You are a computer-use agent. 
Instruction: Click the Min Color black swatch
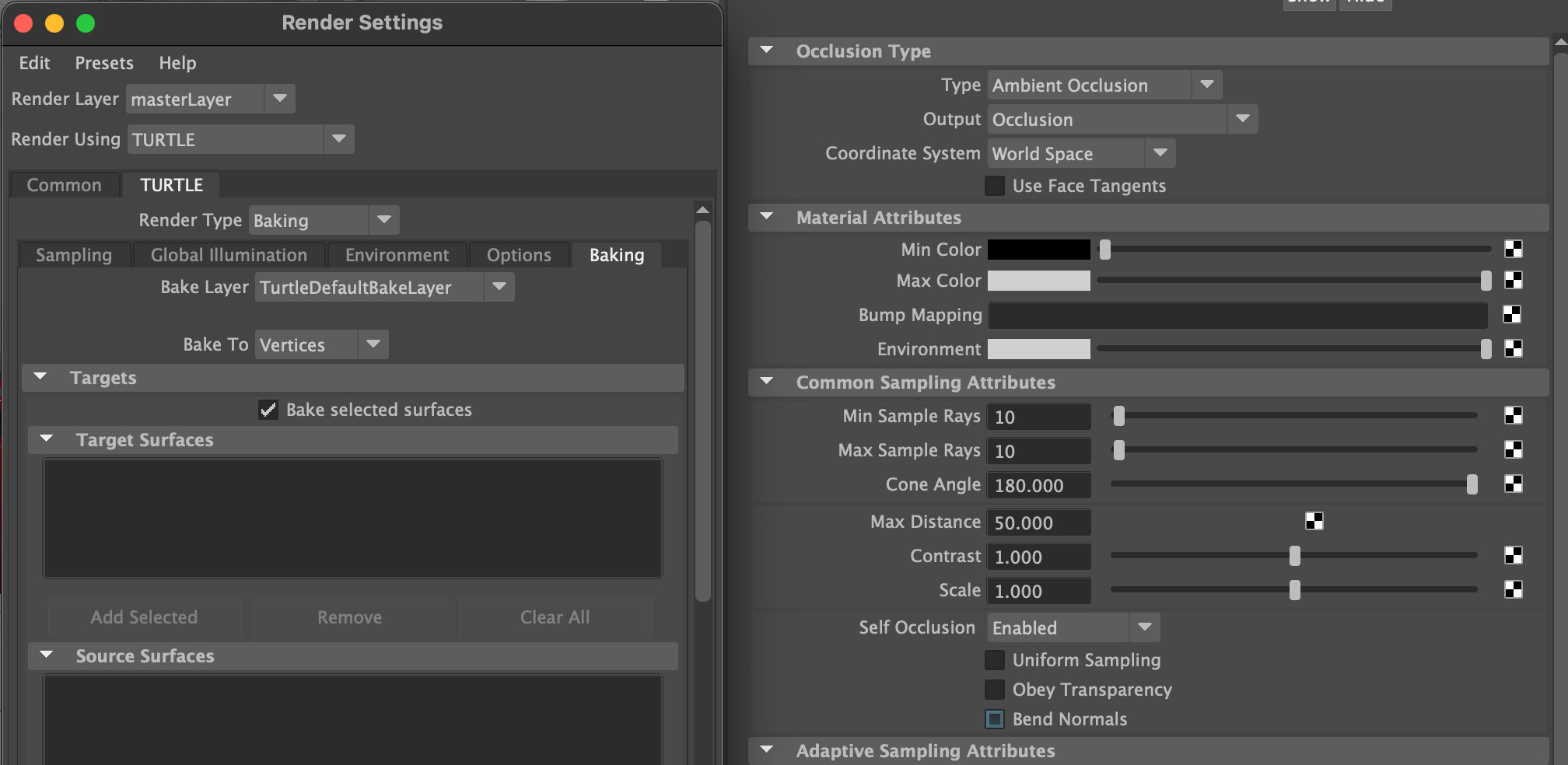[1038, 250]
